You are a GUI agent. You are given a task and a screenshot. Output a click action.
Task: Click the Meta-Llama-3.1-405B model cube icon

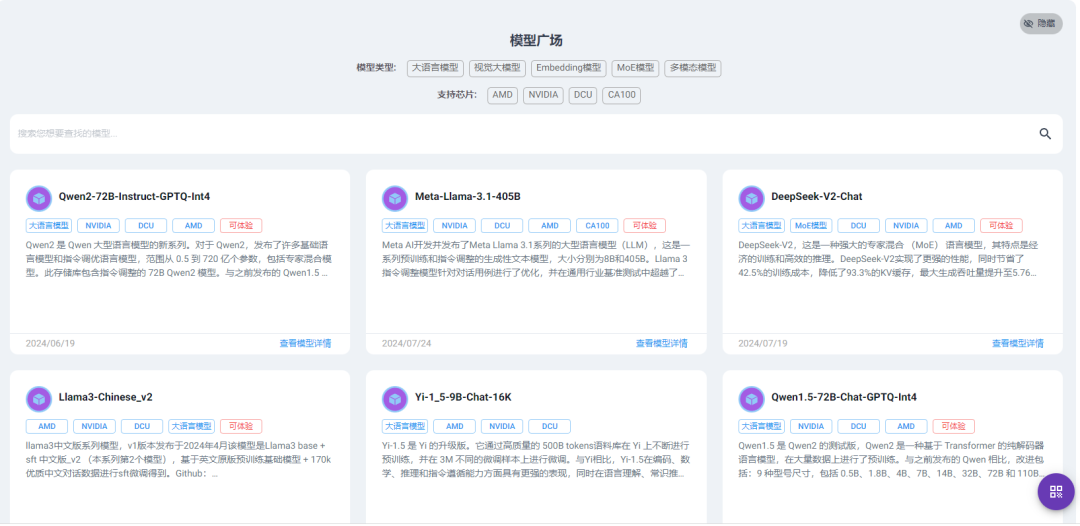tap(395, 198)
